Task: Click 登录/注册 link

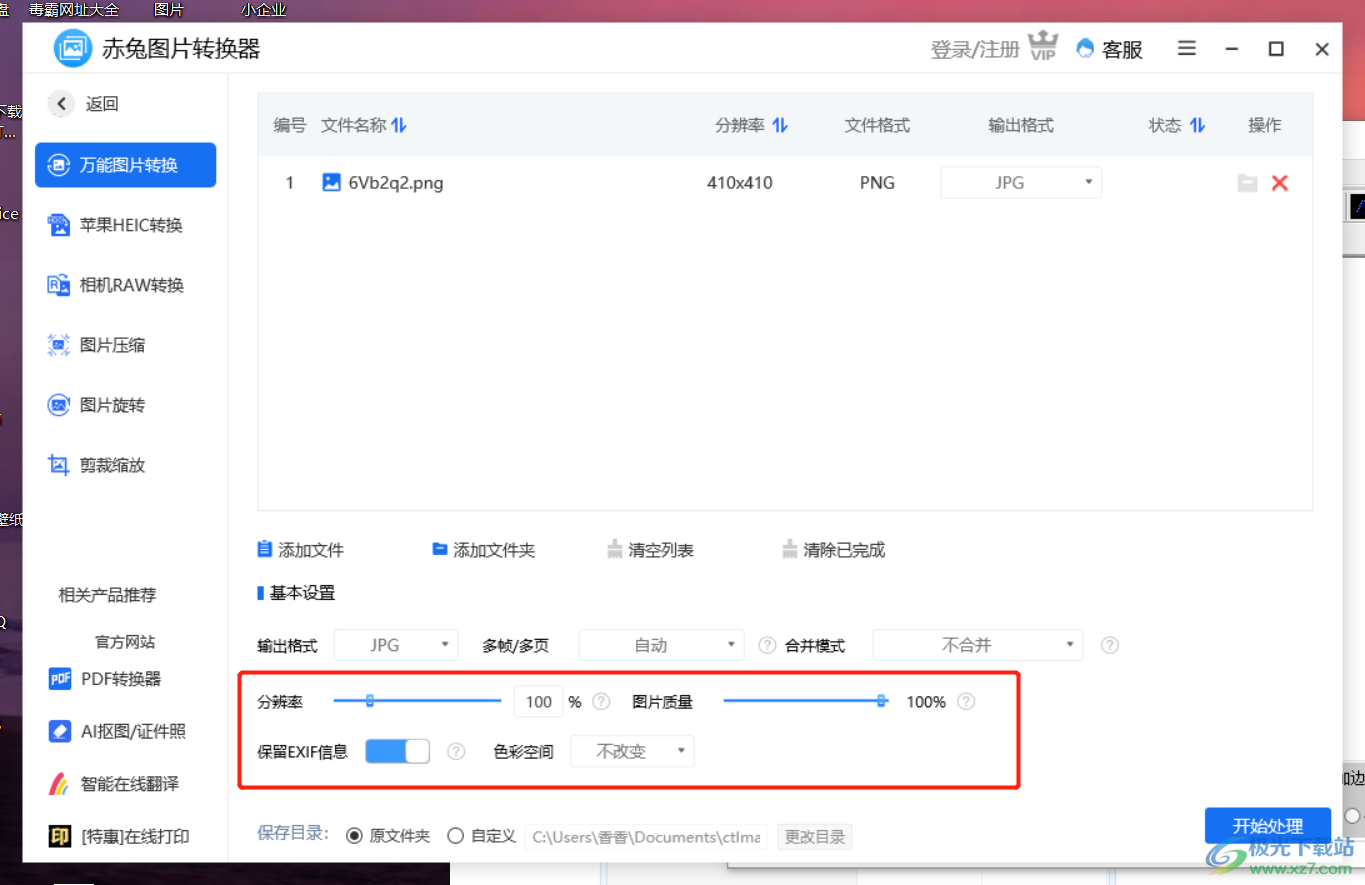Action: coord(975,49)
